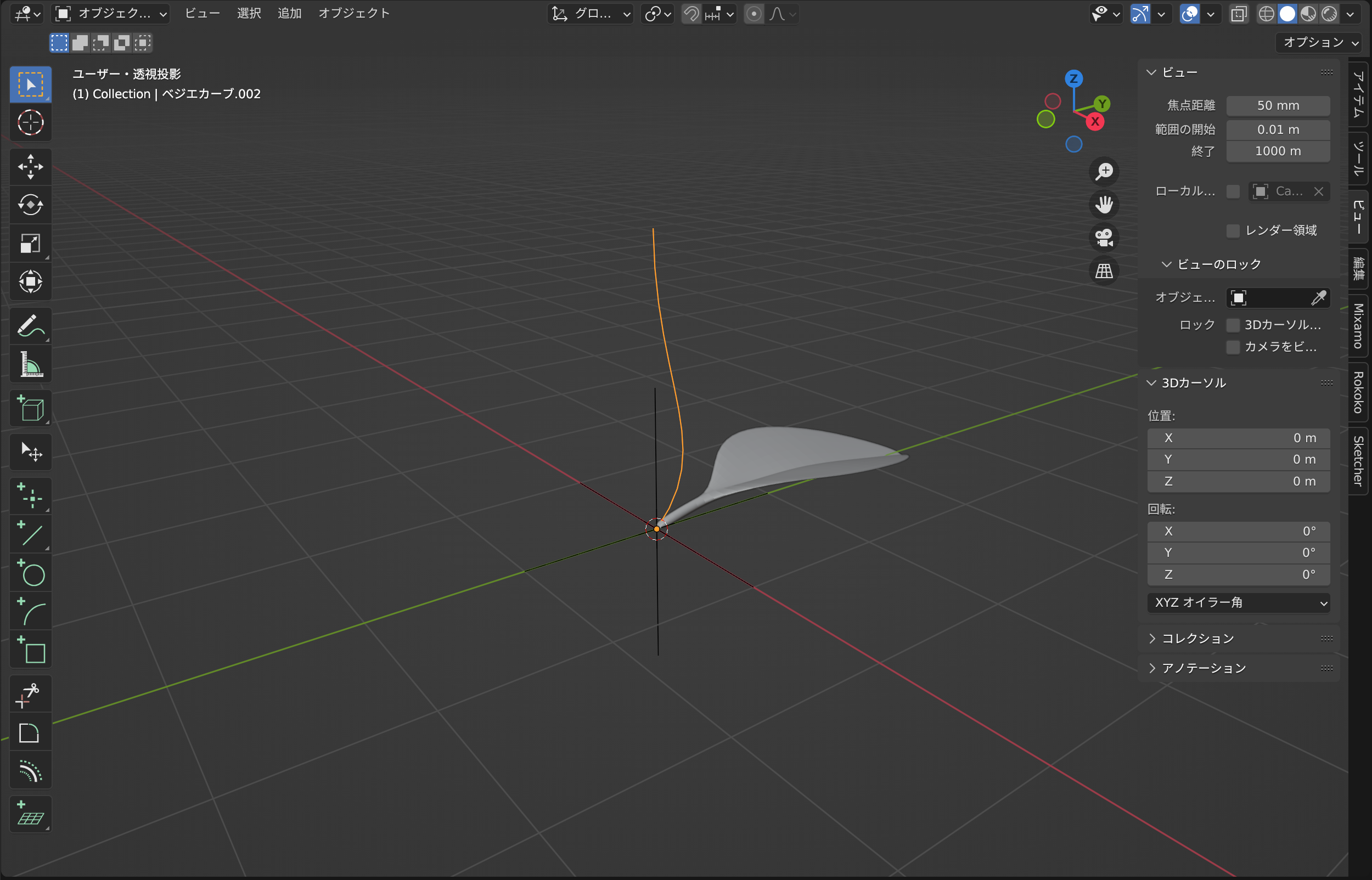Click the blue Z axis gizmo ball
Viewport: 1372px width, 880px height.
pos(1073,79)
